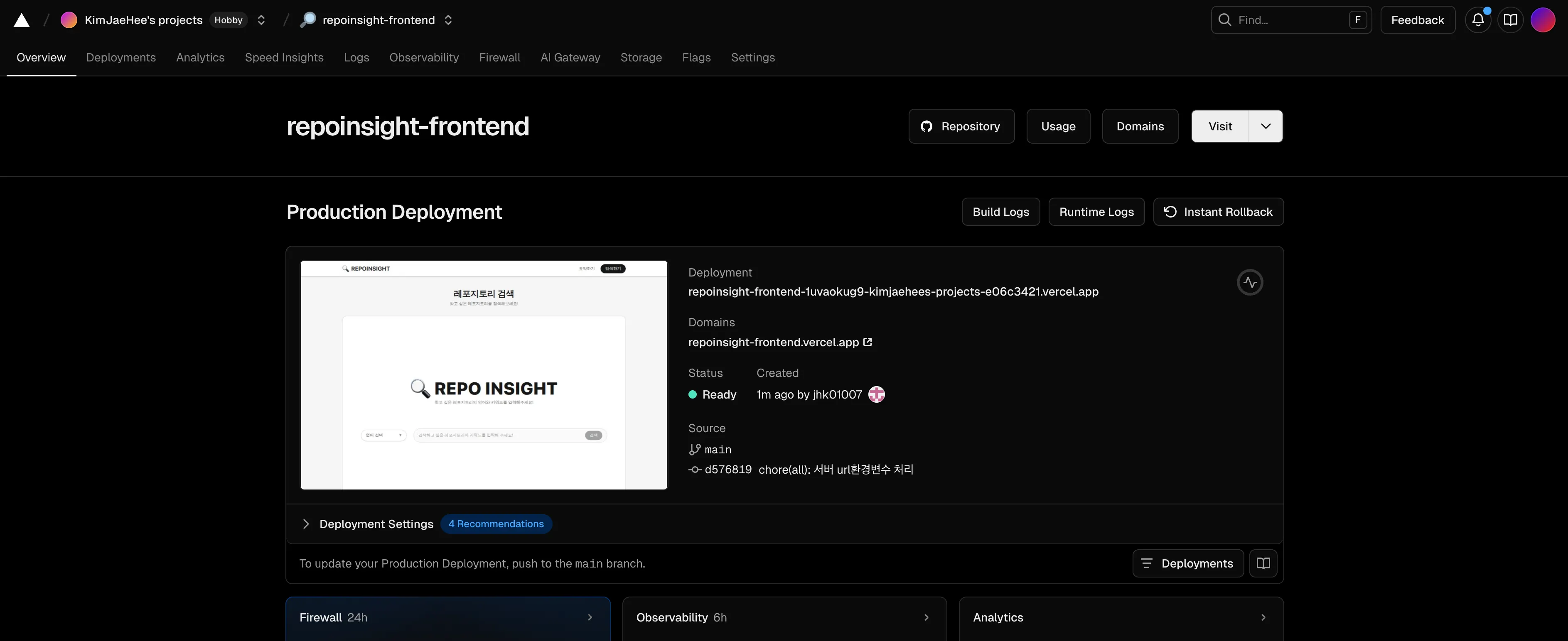Screen dimensions: 1568x641
Task: Click jhk01007's avatar next to Created time
Action: tap(876, 394)
